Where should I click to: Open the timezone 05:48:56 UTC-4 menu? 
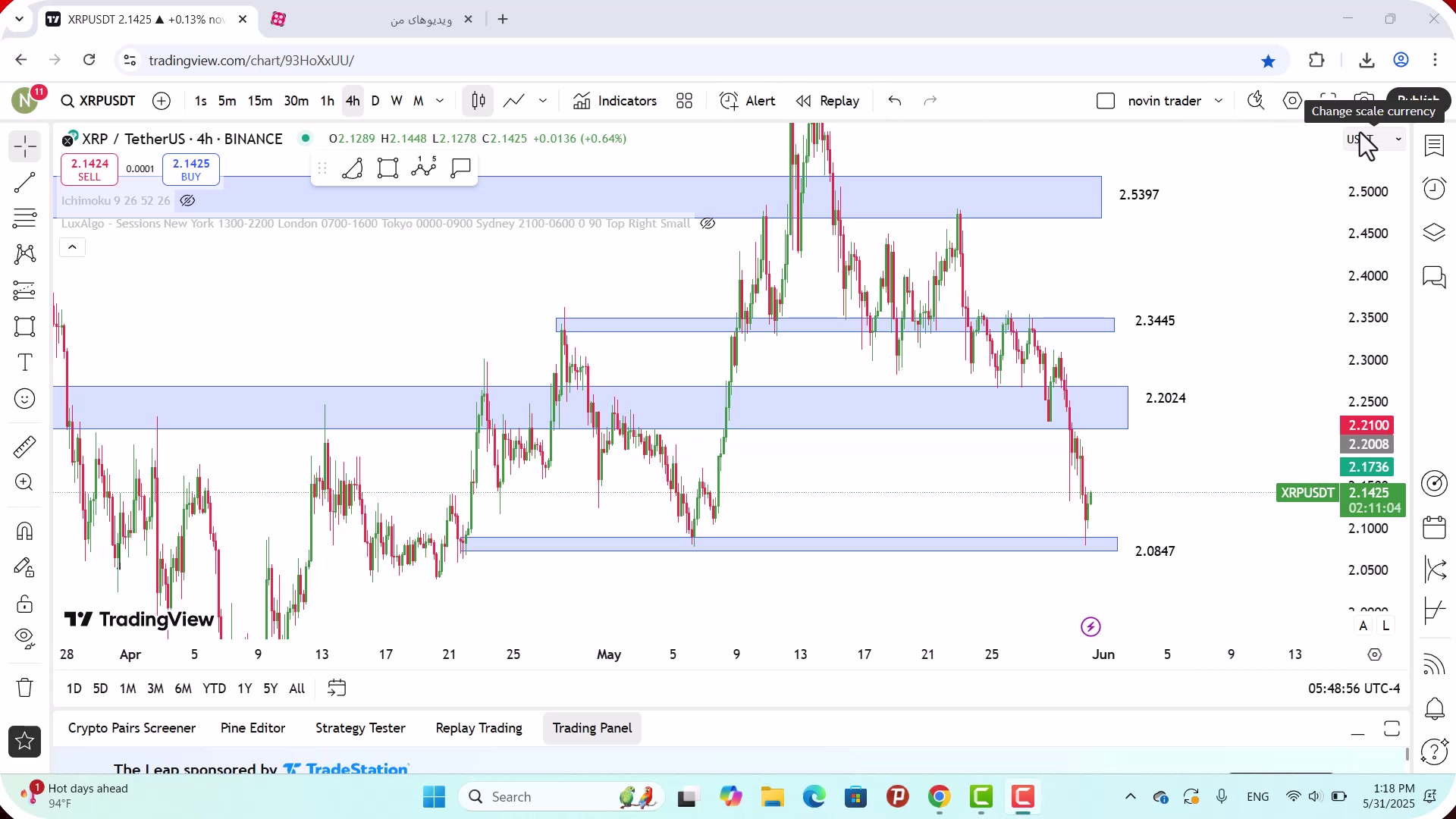point(1354,689)
